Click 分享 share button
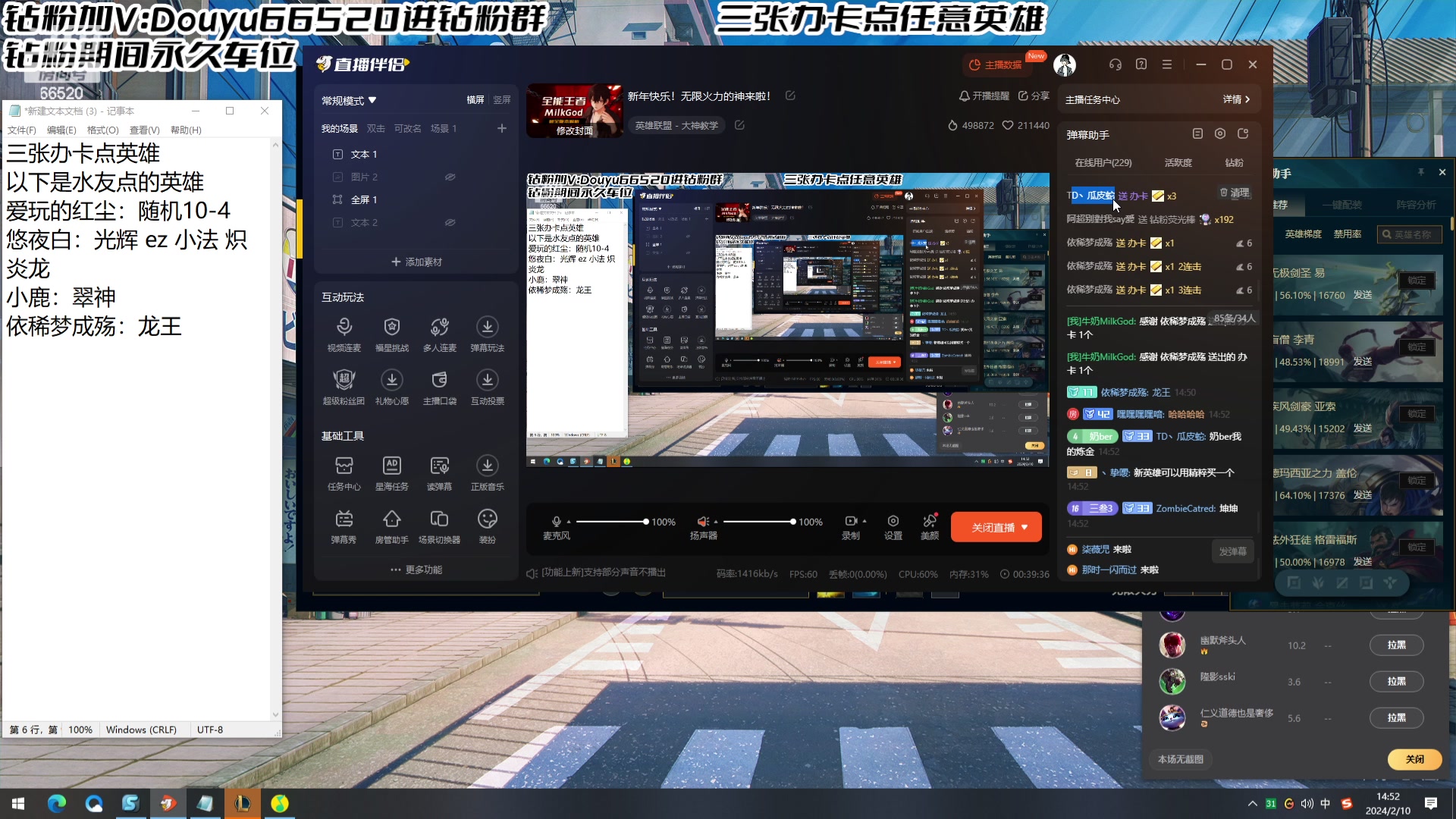The image size is (1456, 819). [1034, 96]
